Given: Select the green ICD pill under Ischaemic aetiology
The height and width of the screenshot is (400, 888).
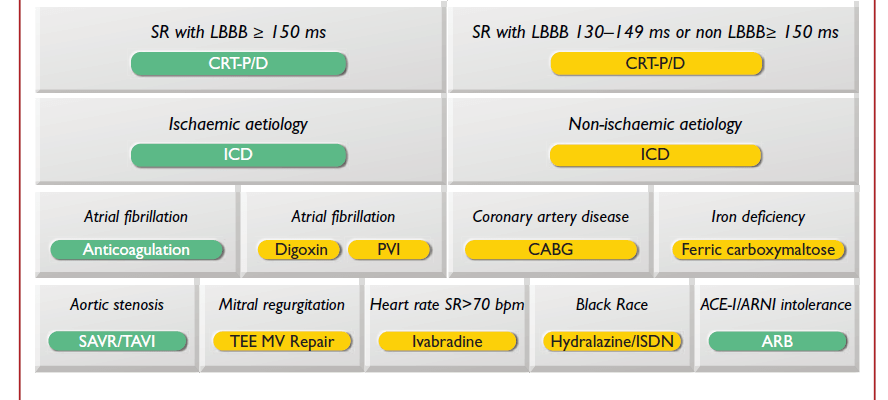Looking at the screenshot, I should 238,155.
